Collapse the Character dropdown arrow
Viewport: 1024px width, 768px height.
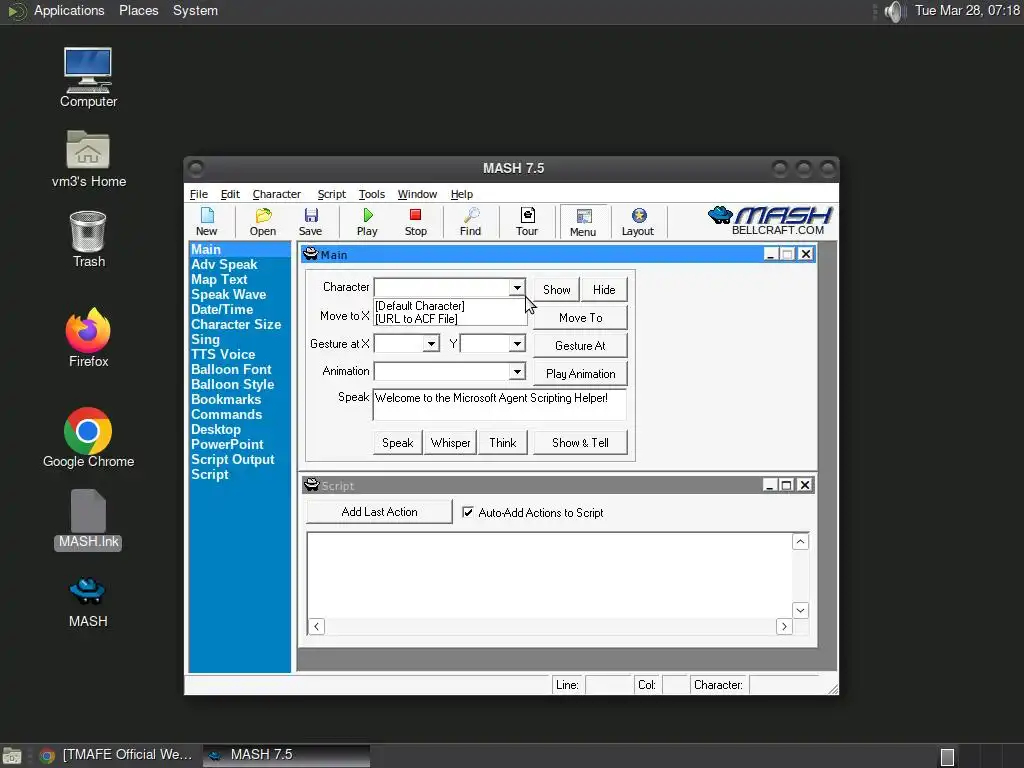tap(517, 287)
